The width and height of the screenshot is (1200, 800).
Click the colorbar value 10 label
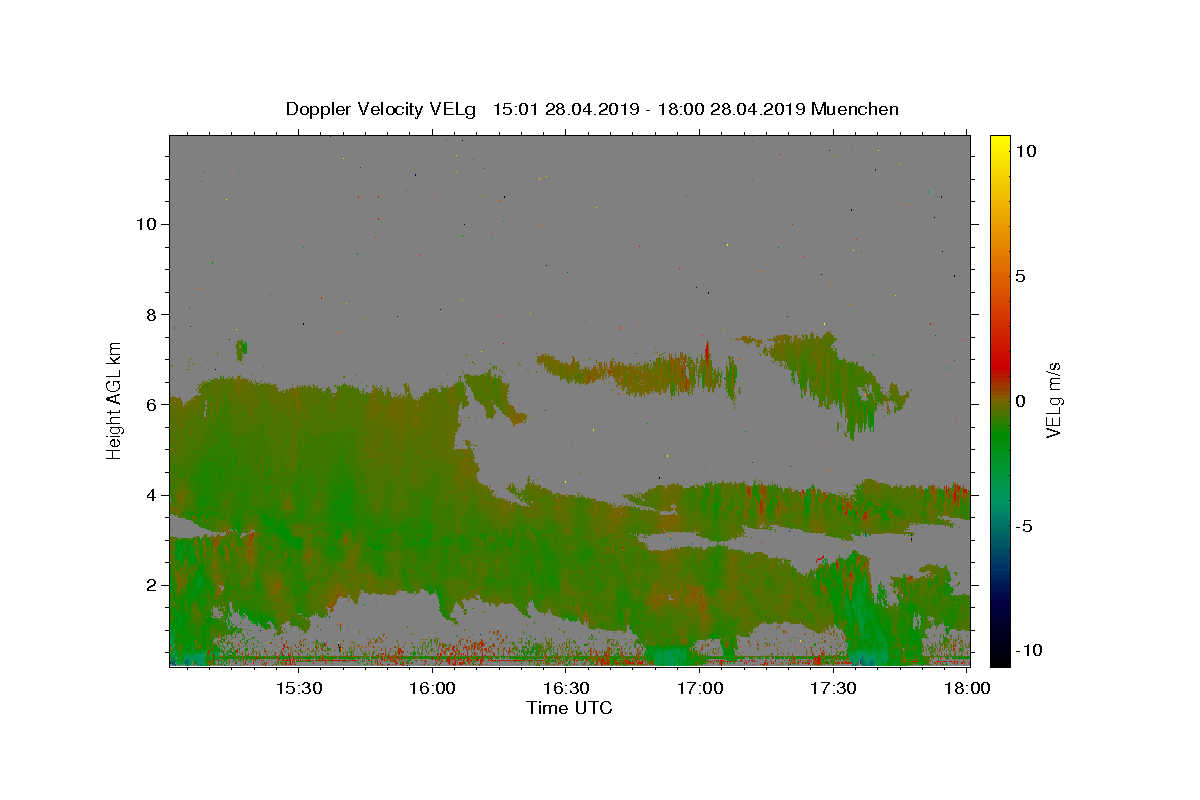(x=1024, y=151)
